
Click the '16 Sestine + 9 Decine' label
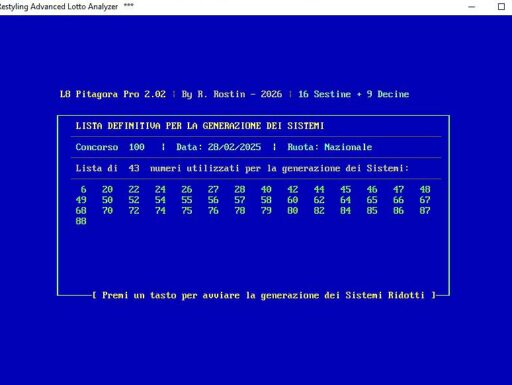tap(354, 94)
